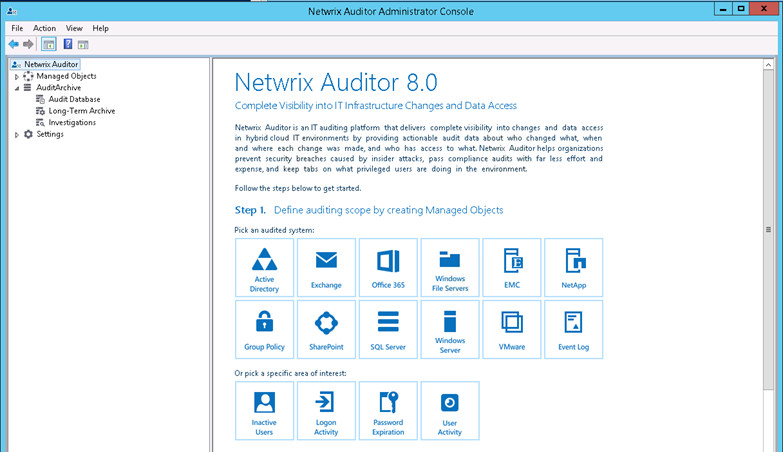Select the Password Expiration tile

[388, 411]
